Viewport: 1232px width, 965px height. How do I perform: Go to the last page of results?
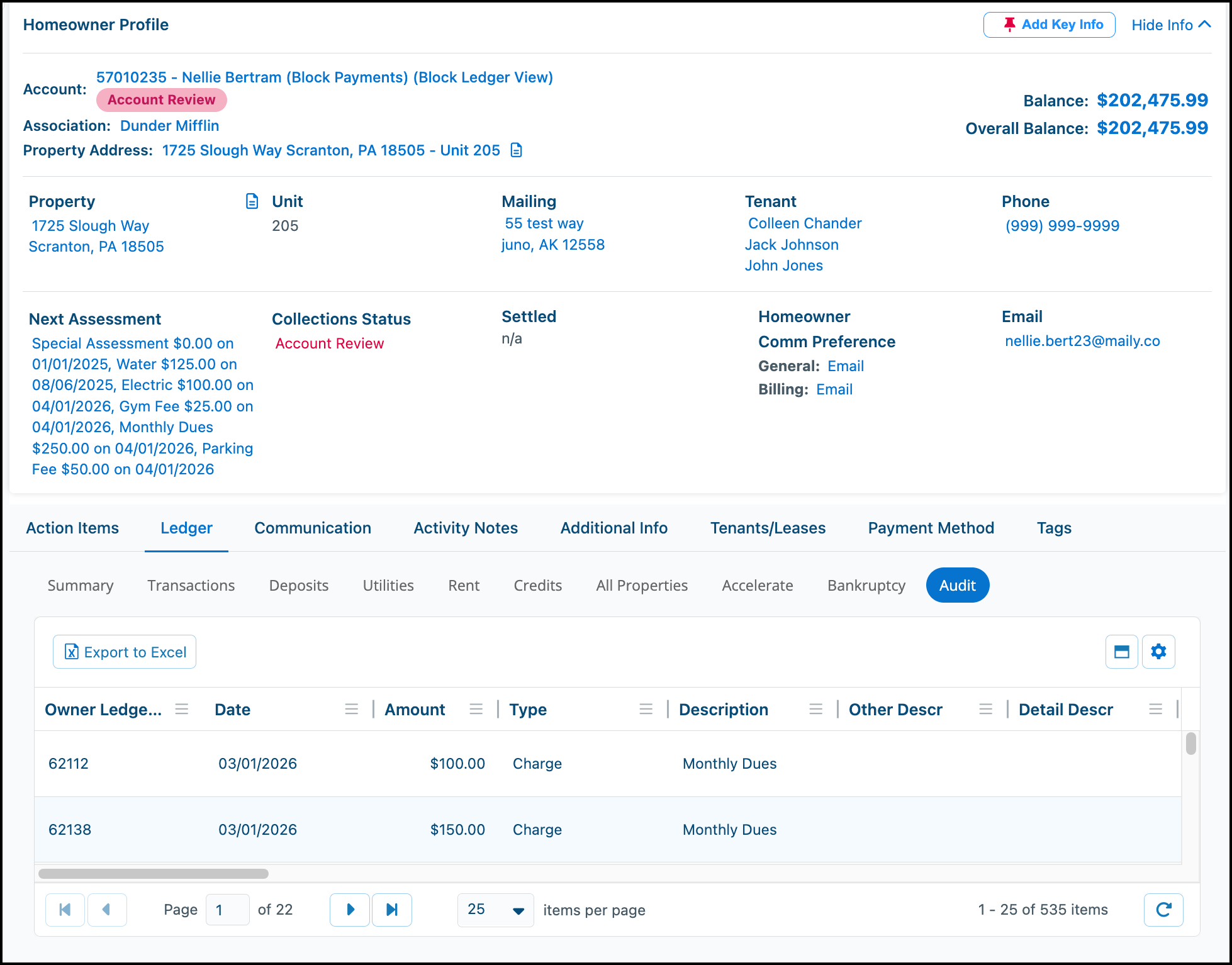pos(392,910)
